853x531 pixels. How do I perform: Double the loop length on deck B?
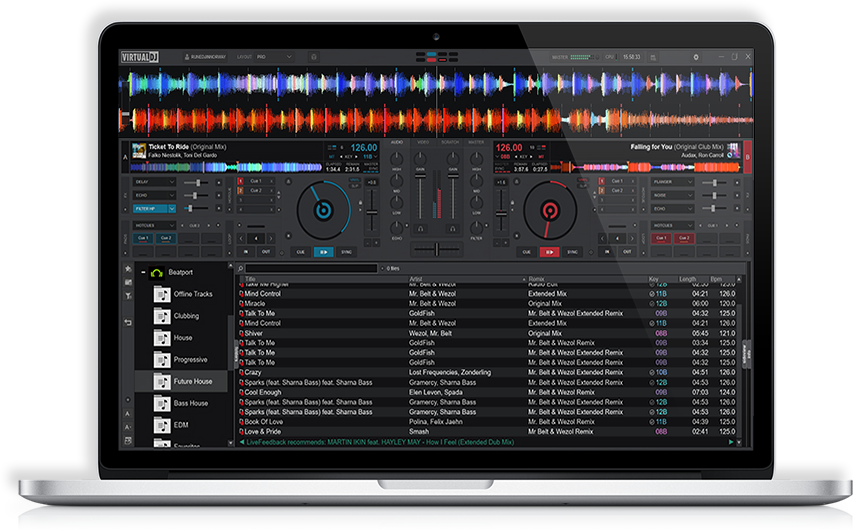pos(632,239)
